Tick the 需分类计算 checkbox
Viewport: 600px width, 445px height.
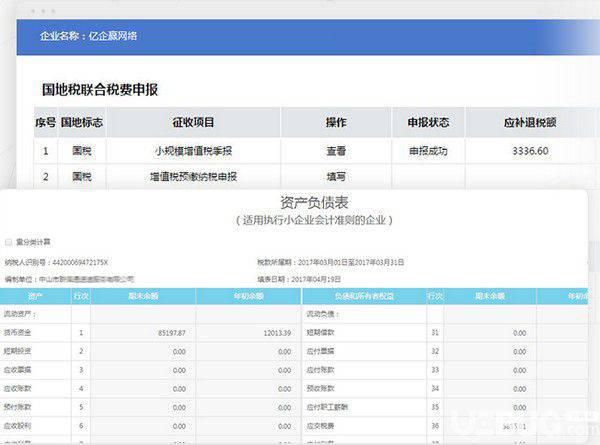coord(8,242)
